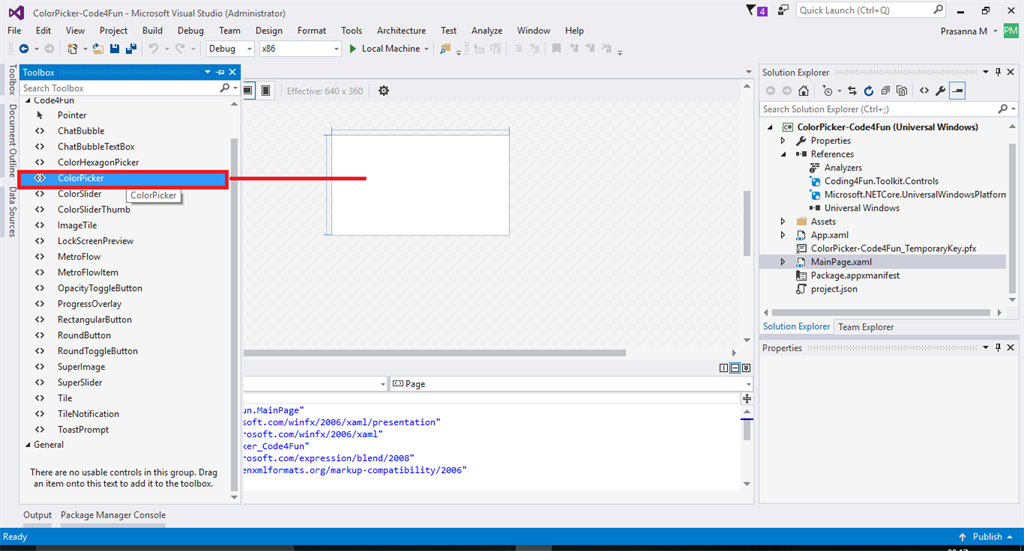This screenshot has height=551, width=1024.
Task: Click the Toolbox vertical scrollbar
Action: (x=234, y=313)
